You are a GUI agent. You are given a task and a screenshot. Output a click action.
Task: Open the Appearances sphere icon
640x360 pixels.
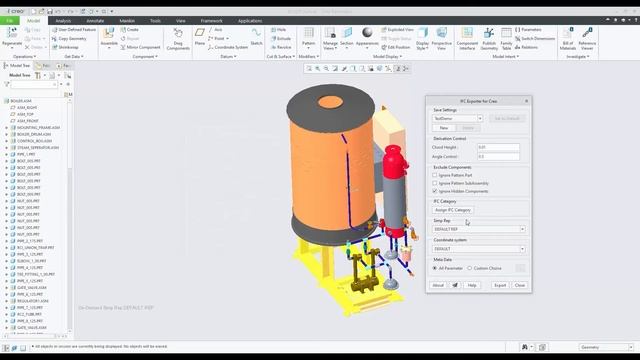367,33
